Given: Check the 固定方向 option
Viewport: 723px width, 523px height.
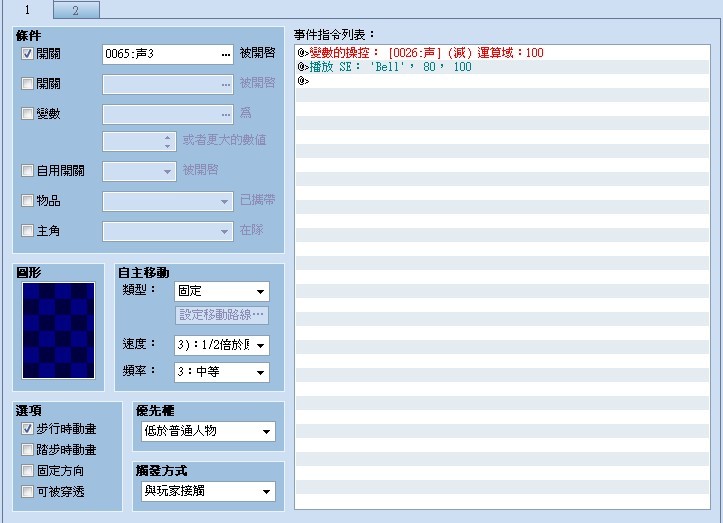Looking at the screenshot, I should tap(27, 470).
